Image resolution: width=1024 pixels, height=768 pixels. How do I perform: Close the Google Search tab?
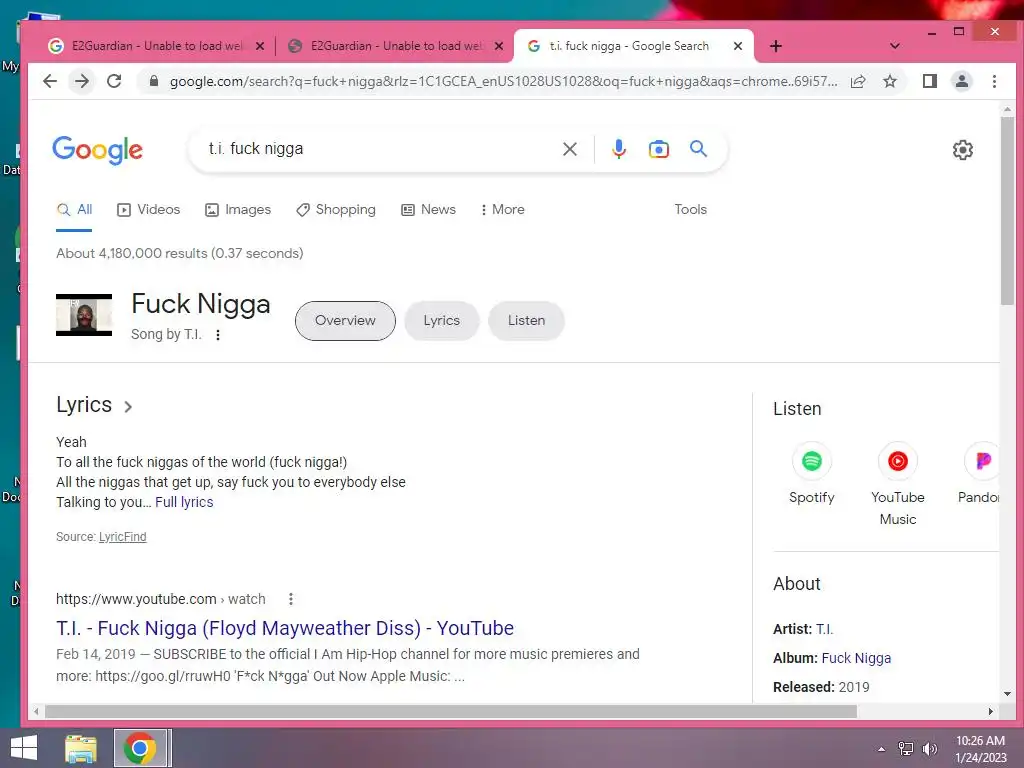coord(737,46)
